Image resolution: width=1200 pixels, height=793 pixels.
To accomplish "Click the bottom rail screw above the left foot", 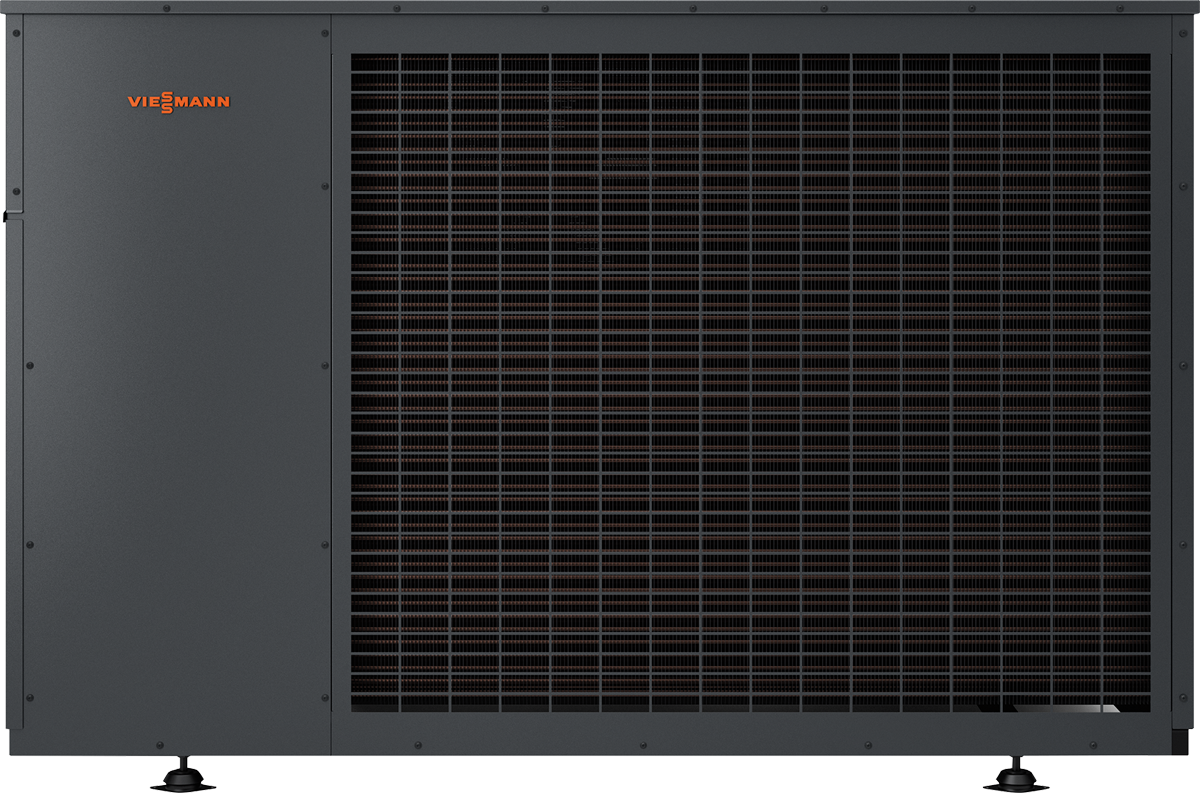I will tap(161, 745).
